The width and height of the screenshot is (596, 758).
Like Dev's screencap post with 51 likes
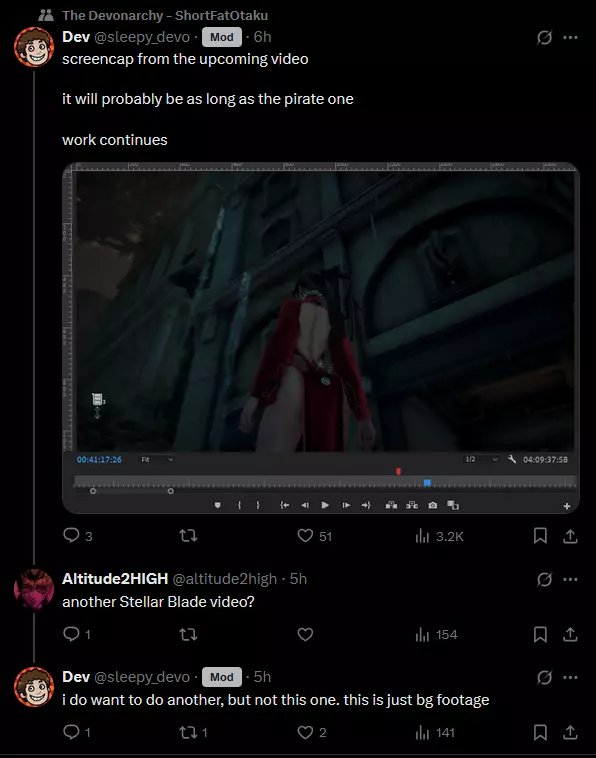[305, 536]
